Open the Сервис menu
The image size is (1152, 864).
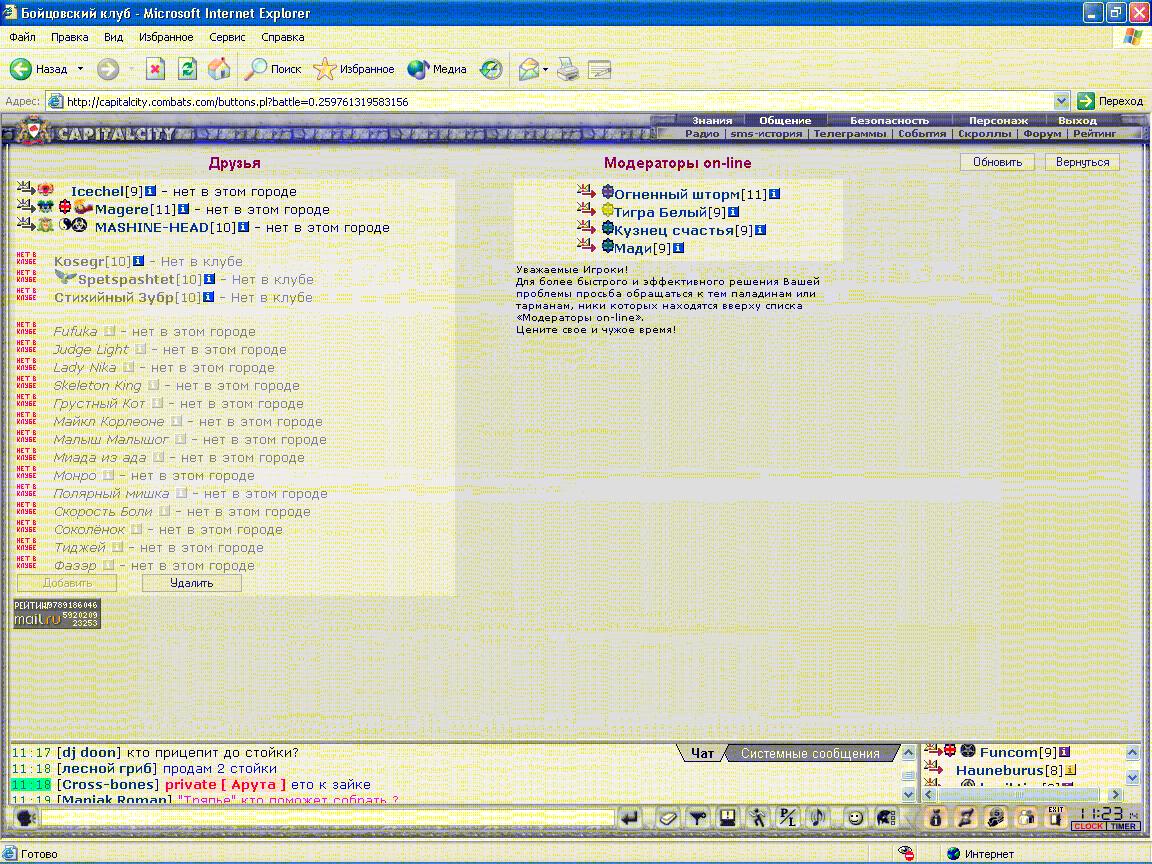pos(227,37)
